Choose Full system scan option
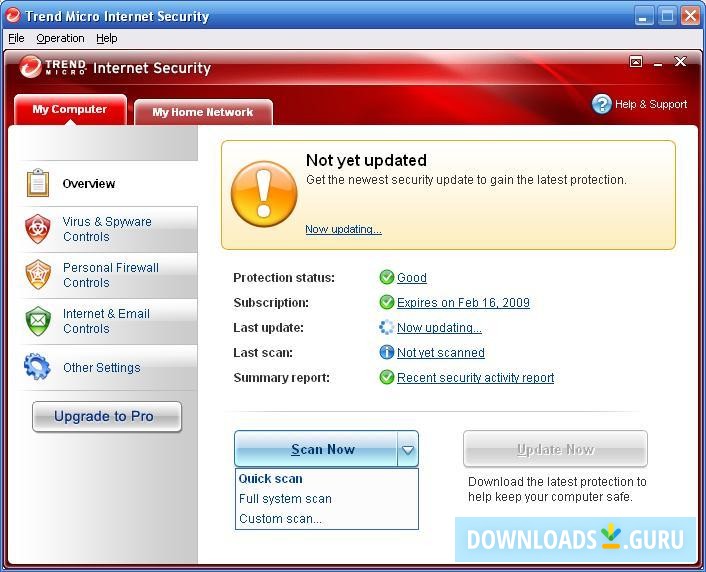The width and height of the screenshot is (706, 572). click(326, 499)
